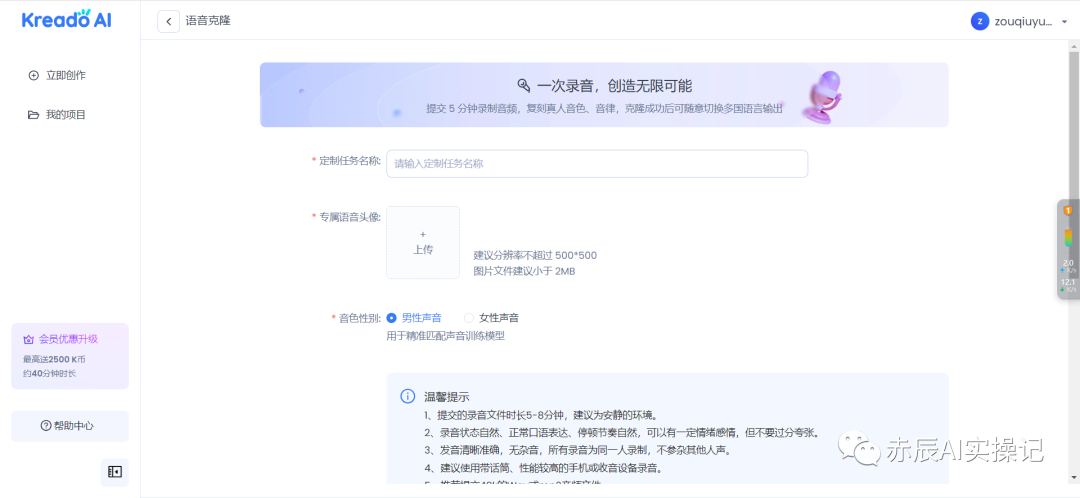The width and height of the screenshot is (1080, 498).
Task: Click the info icon beside 温馨提示
Action: click(408, 397)
